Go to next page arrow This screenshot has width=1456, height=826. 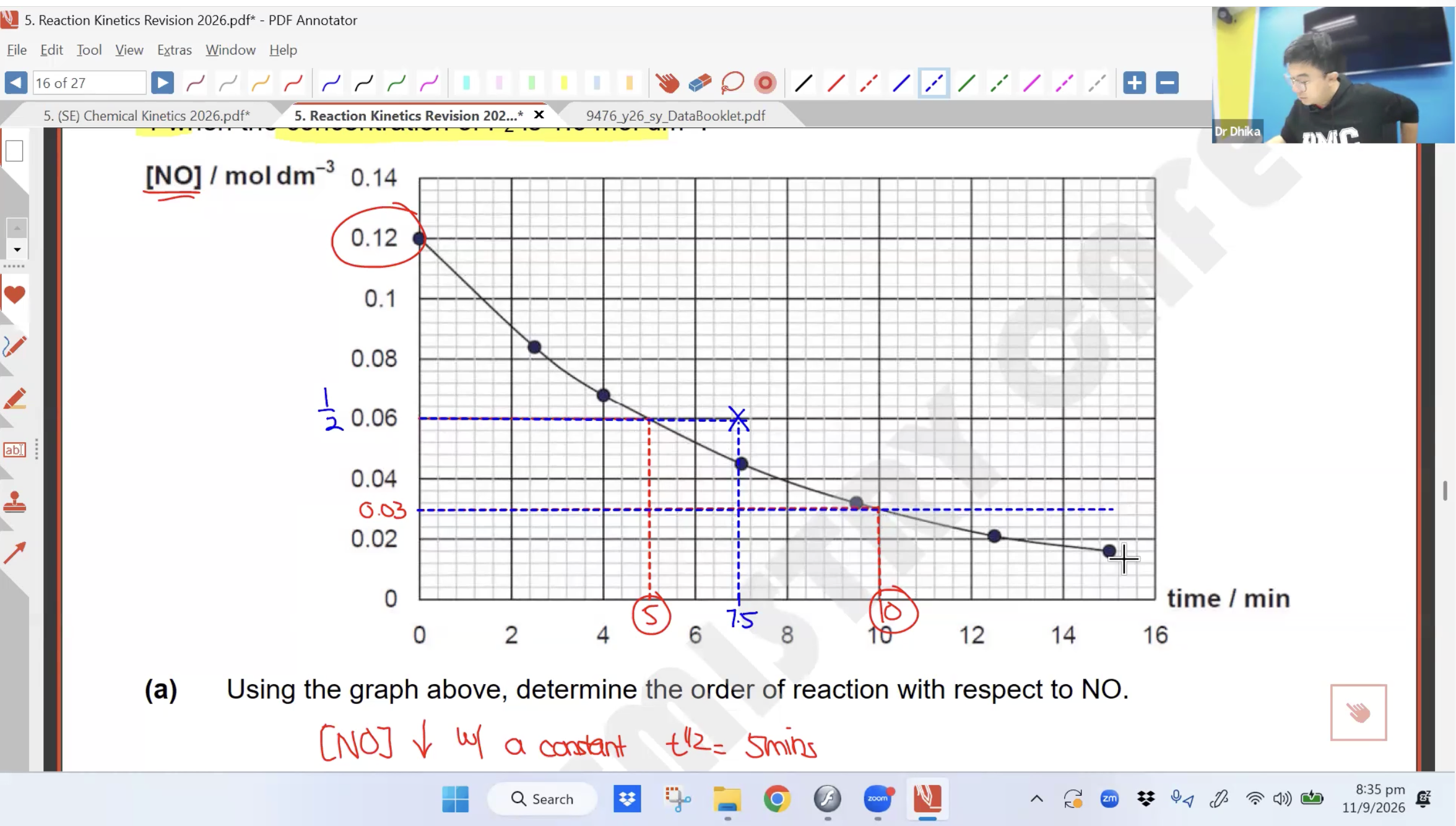pyautogui.click(x=162, y=83)
